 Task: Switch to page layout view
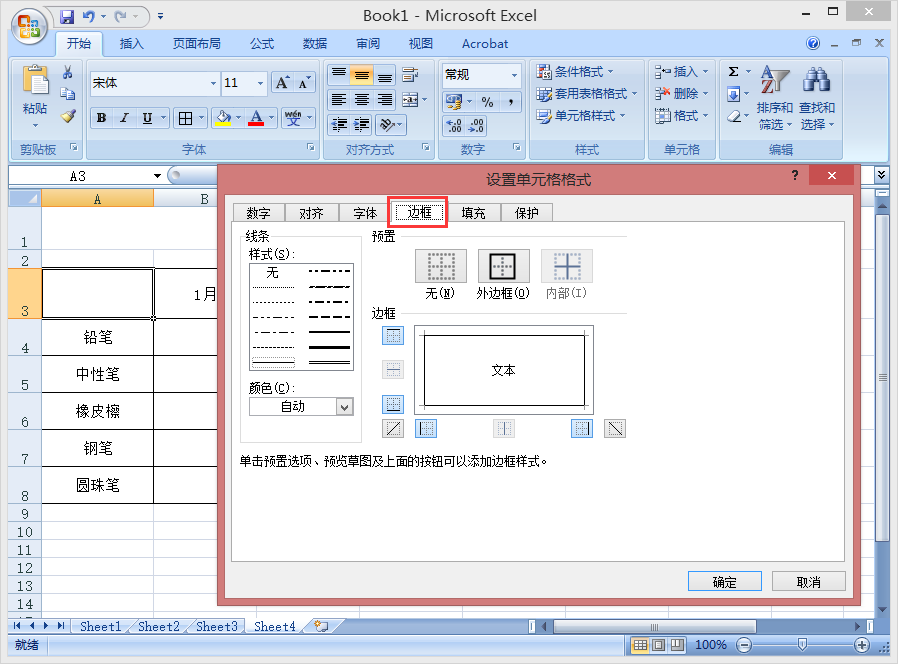click(x=659, y=646)
